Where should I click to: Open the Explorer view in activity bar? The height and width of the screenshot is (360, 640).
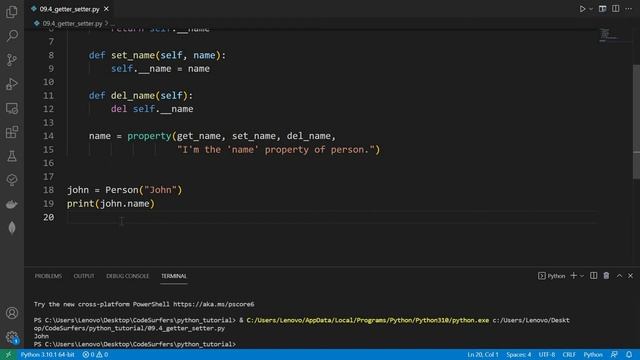coord(12,12)
